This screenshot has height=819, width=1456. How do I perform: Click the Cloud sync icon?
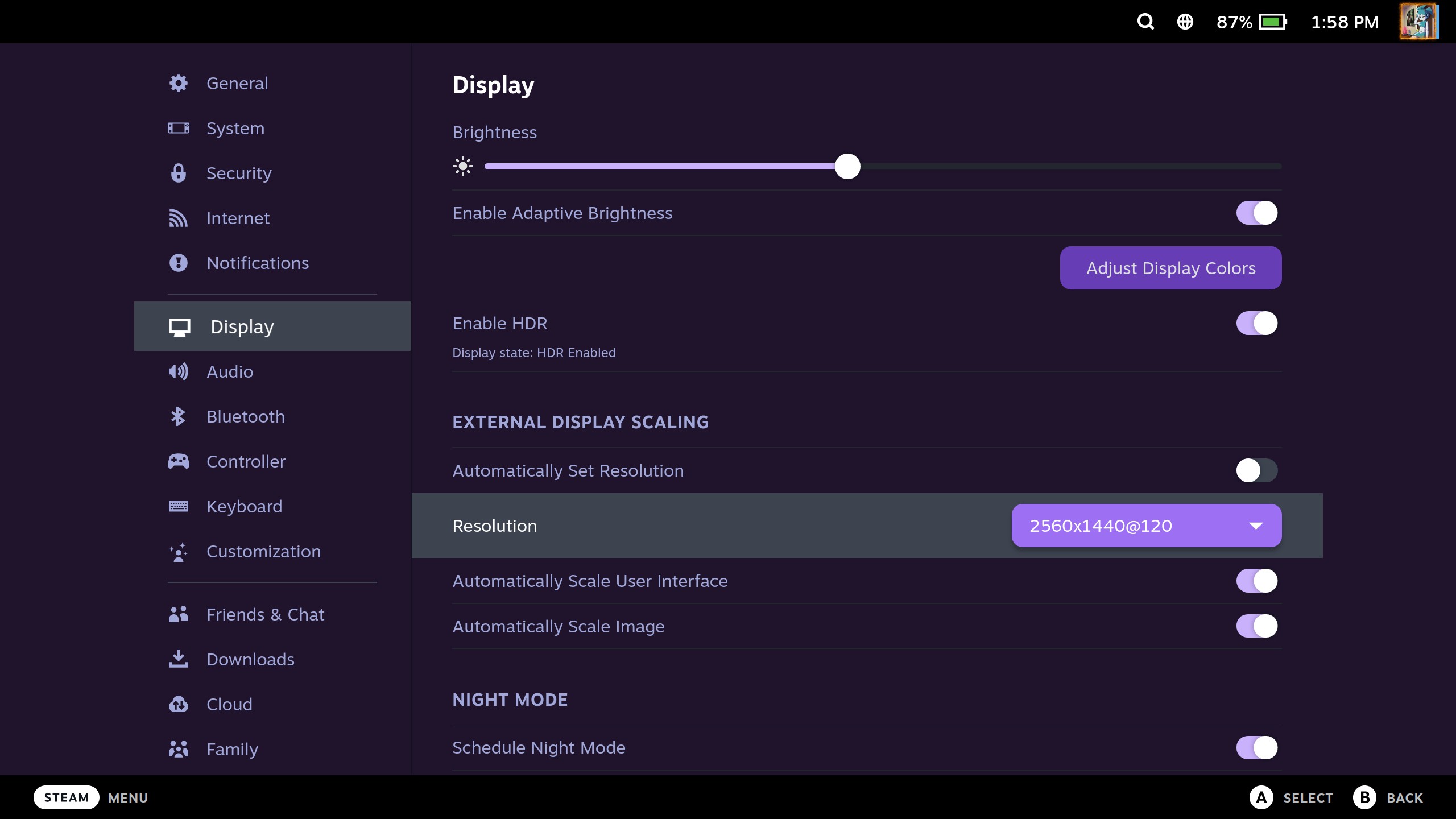(x=179, y=704)
